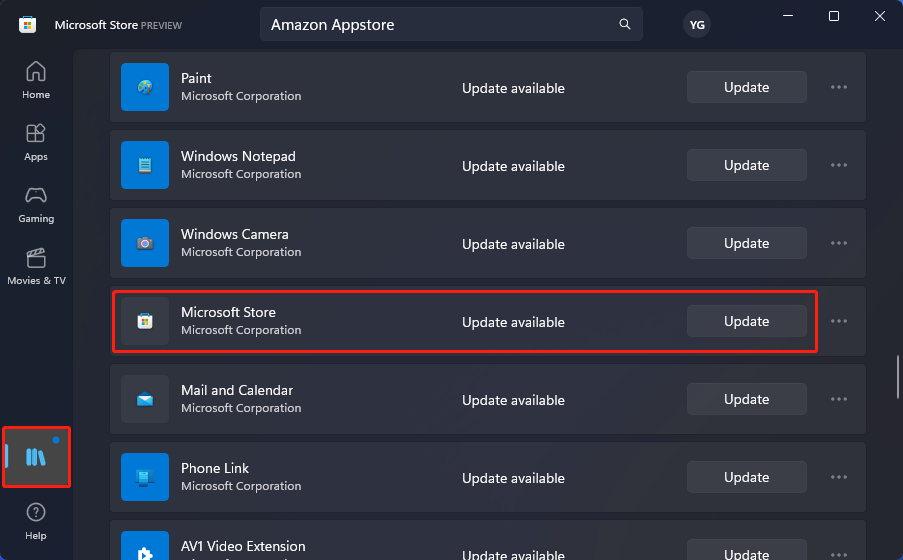The width and height of the screenshot is (903, 560).
Task: Open more options for Windows Camera
Action: 838,243
